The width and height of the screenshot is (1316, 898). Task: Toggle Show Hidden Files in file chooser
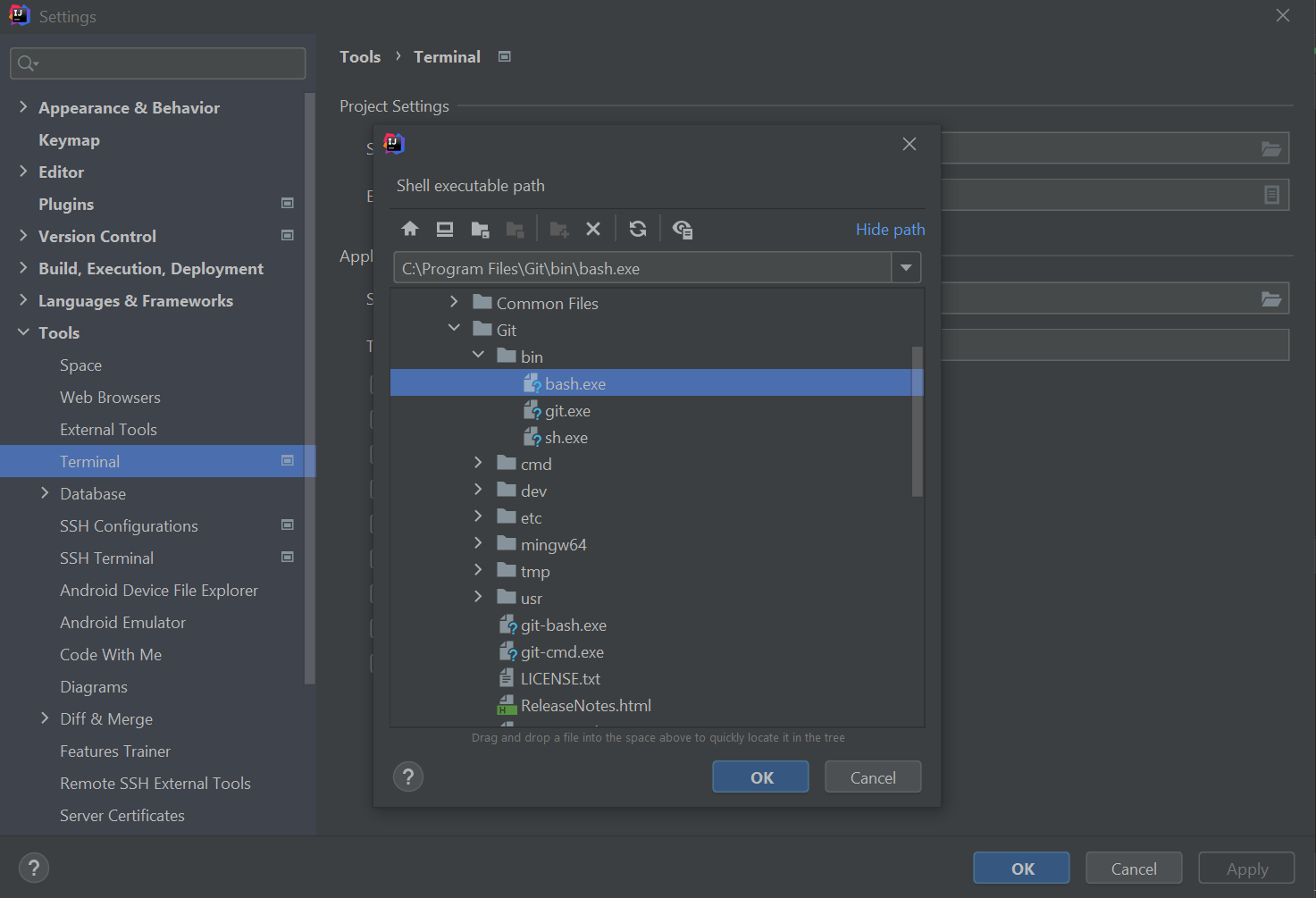[683, 229]
